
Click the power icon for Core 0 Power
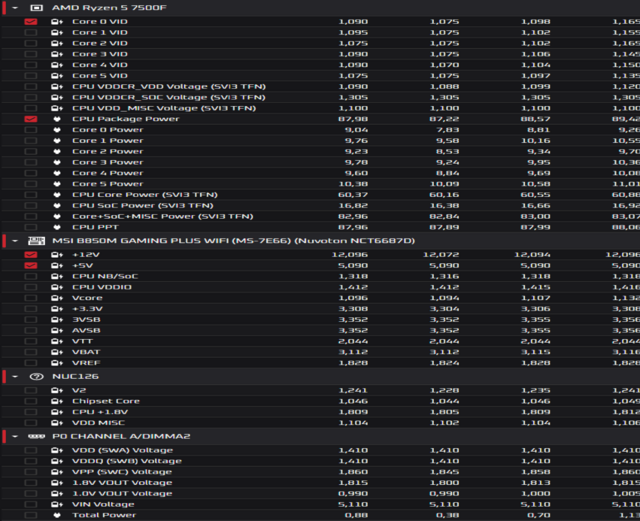[57, 130]
